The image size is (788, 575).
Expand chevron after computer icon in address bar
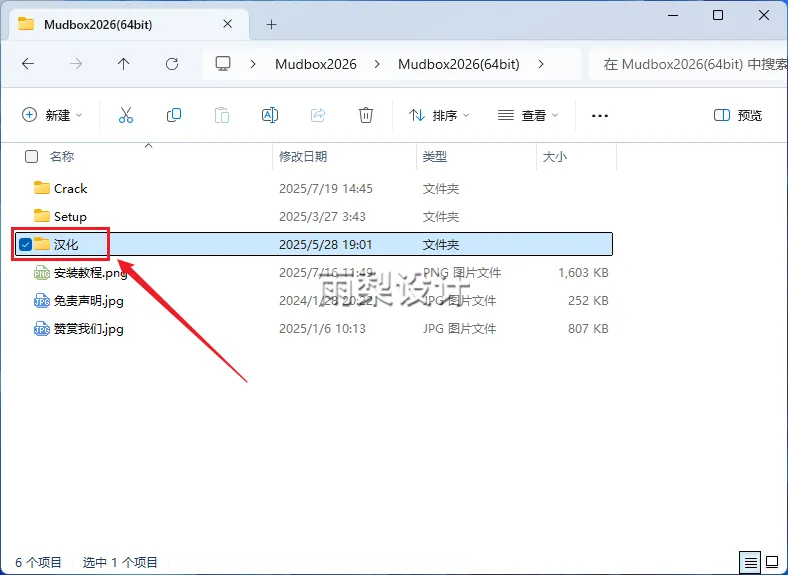point(253,64)
